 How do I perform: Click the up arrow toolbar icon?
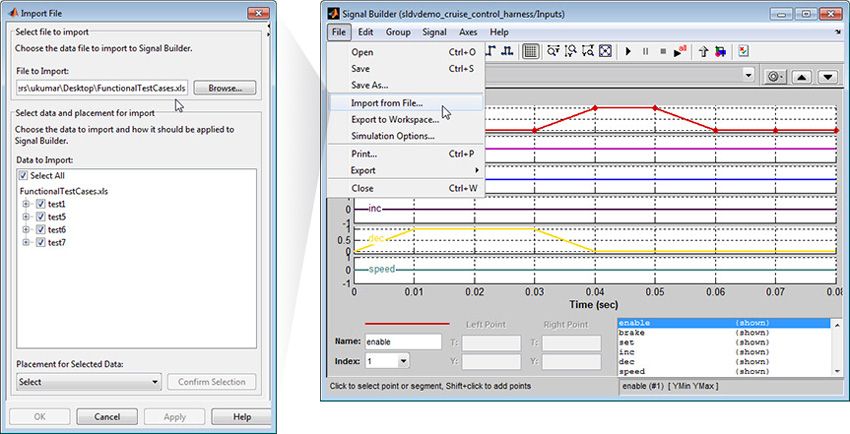tap(704, 51)
